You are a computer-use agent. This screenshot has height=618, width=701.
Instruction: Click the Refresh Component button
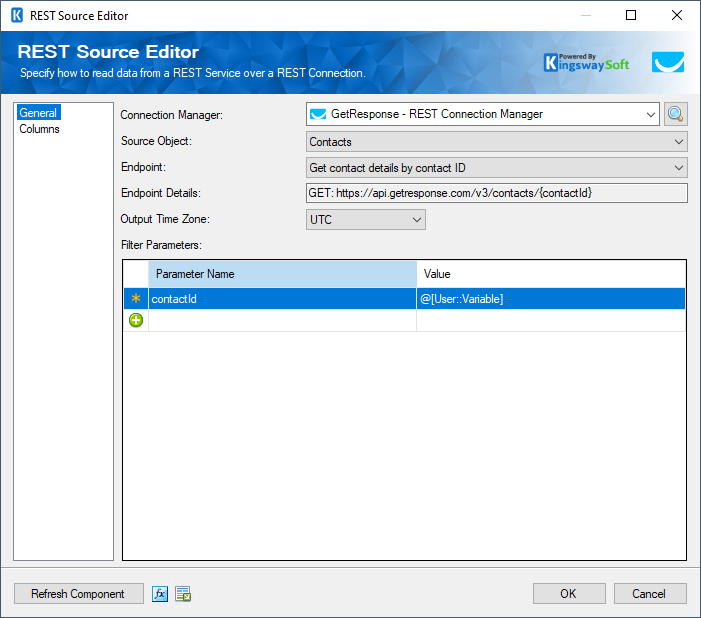pos(79,594)
